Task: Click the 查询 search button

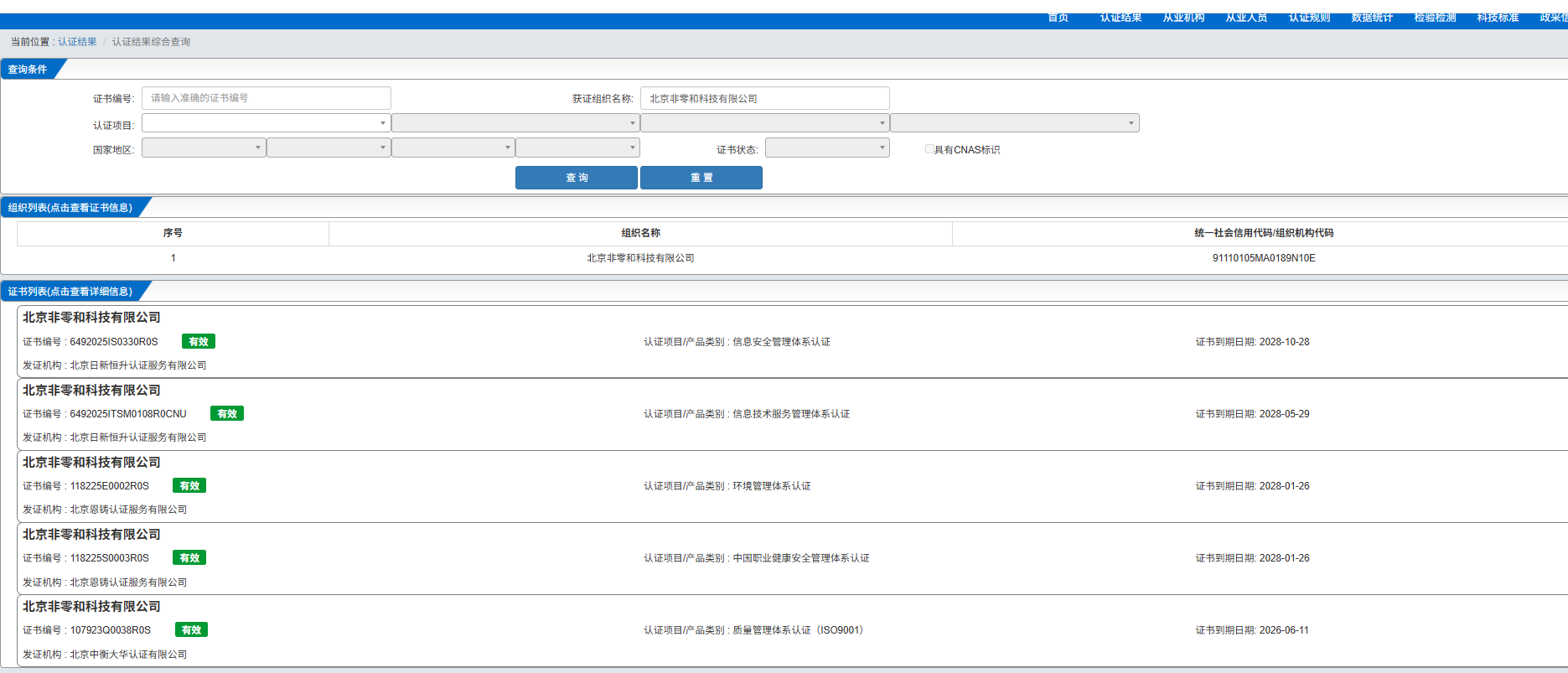Action: [577, 178]
